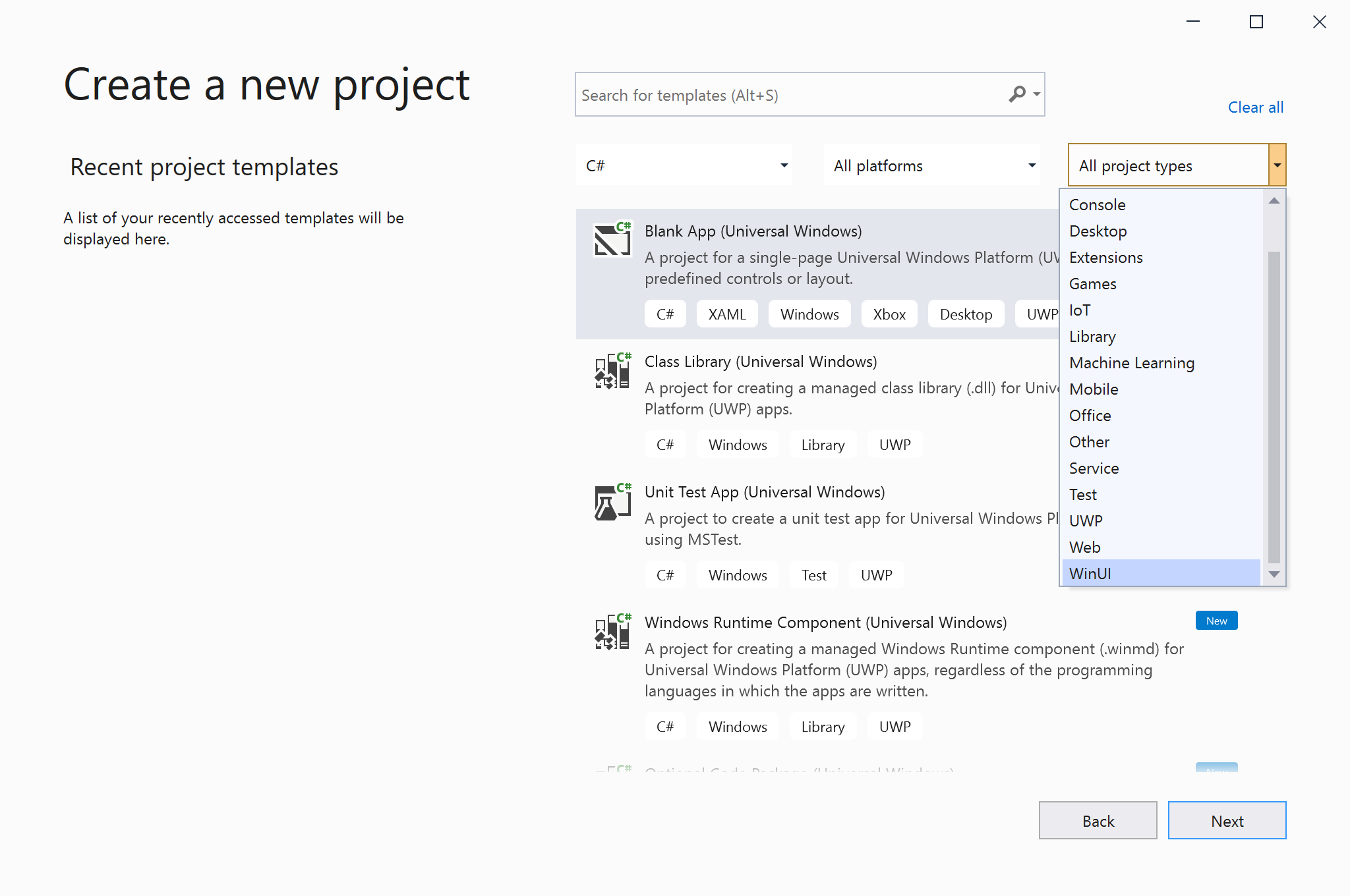Click scroll-down arrow of project types list

[1274, 574]
